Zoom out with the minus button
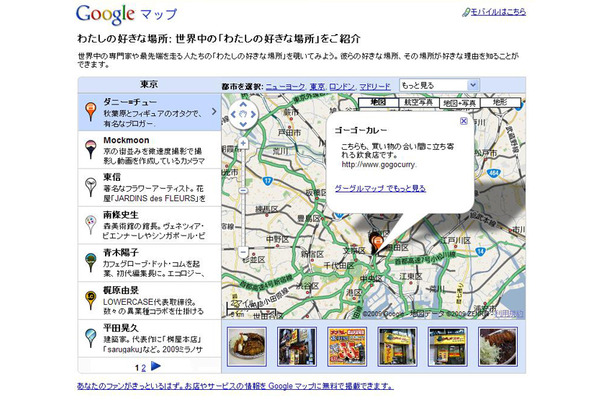The height and width of the screenshot is (400, 610). point(243,251)
